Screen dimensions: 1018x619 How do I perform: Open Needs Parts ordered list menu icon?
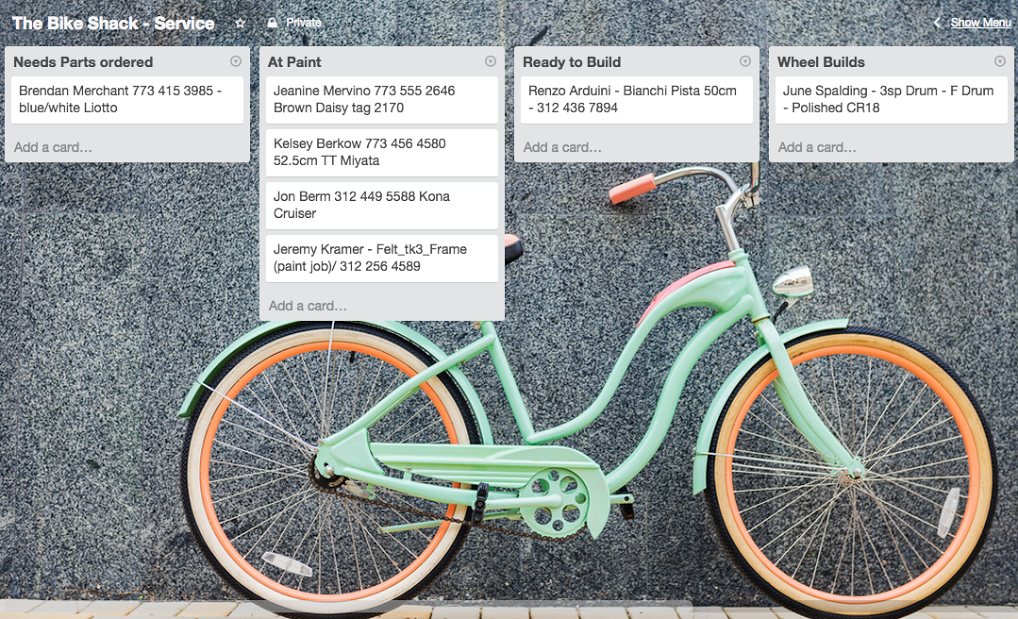[x=236, y=61]
